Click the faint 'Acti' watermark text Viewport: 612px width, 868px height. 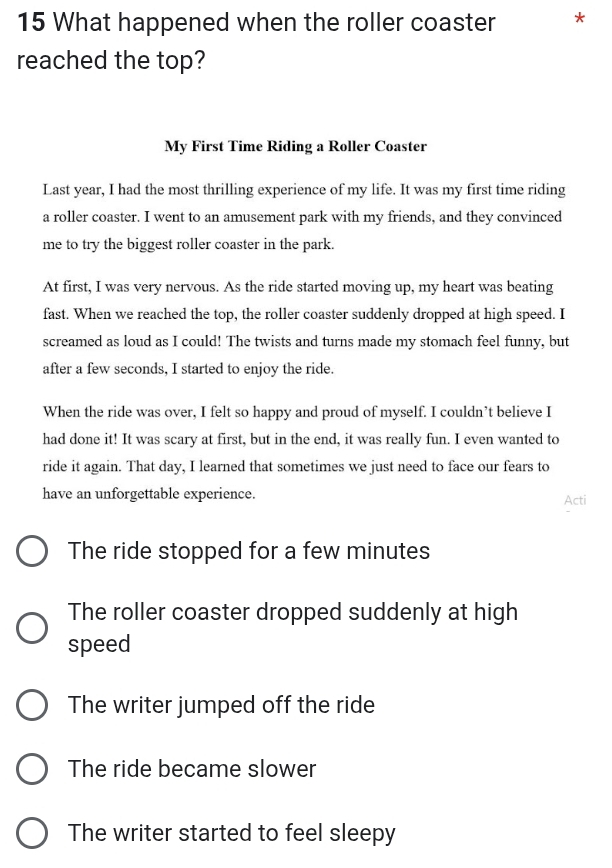click(575, 500)
